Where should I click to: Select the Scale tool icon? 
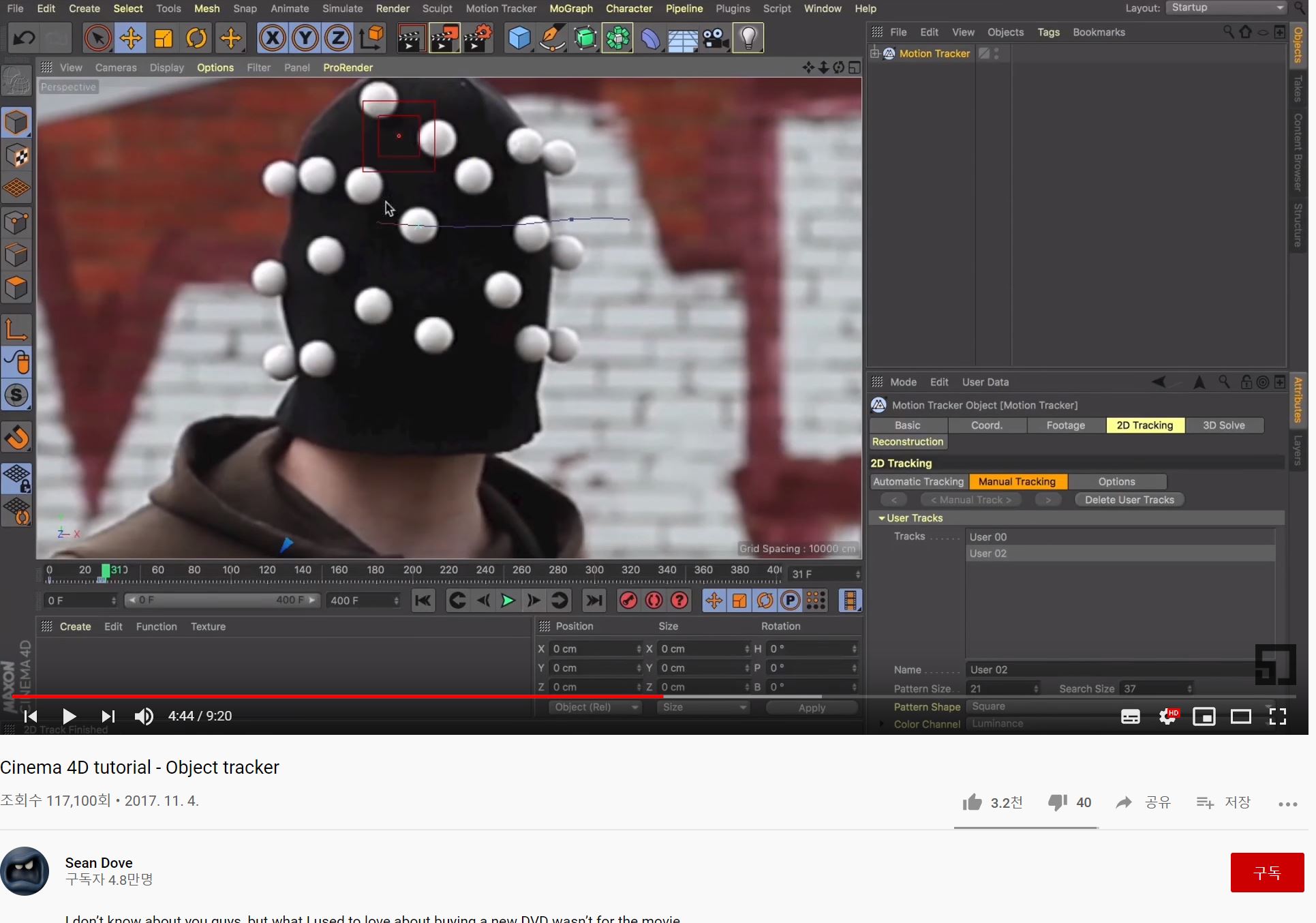click(164, 38)
